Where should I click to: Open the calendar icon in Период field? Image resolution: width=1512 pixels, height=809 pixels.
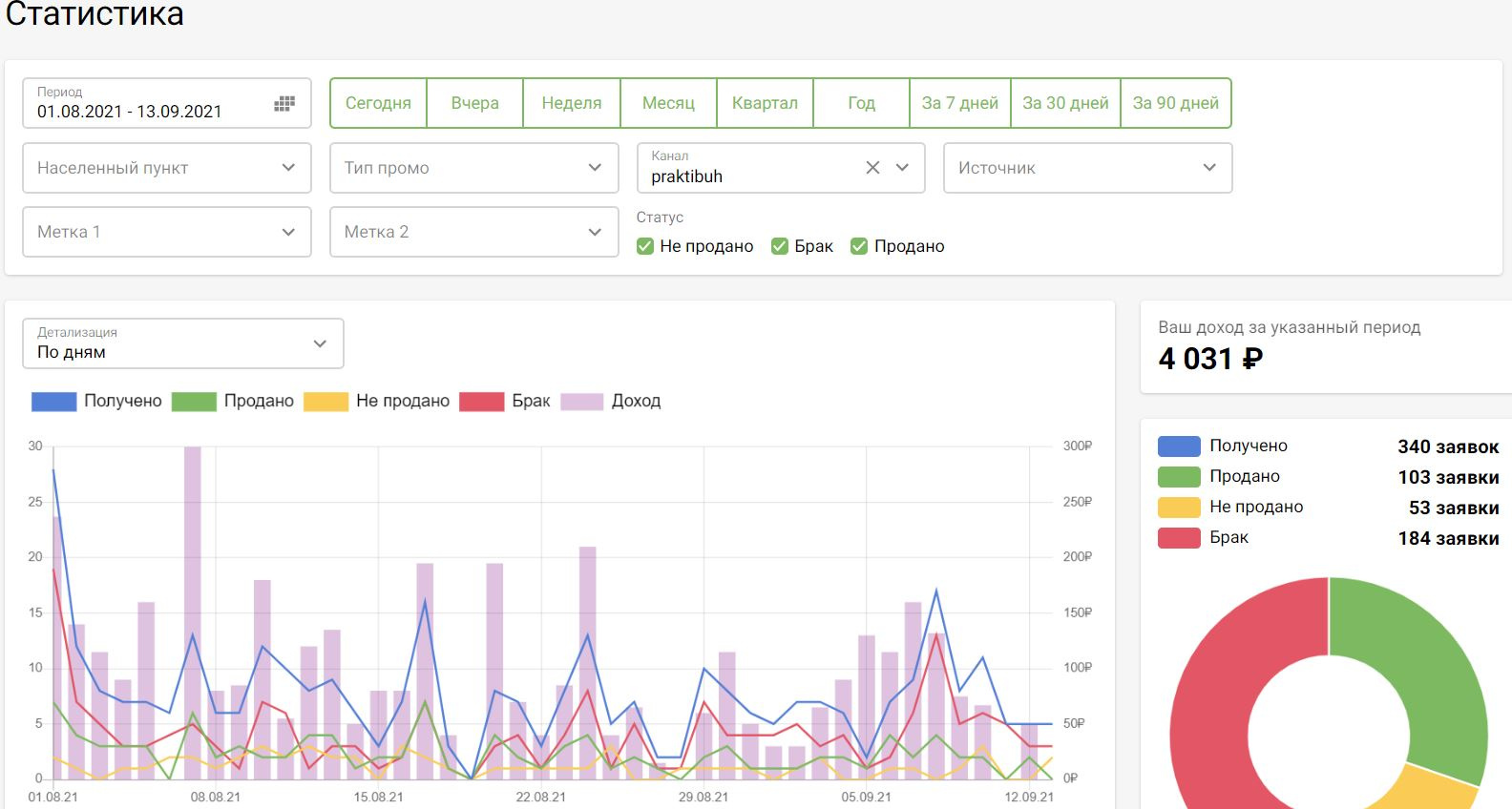[x=284, y=104]
